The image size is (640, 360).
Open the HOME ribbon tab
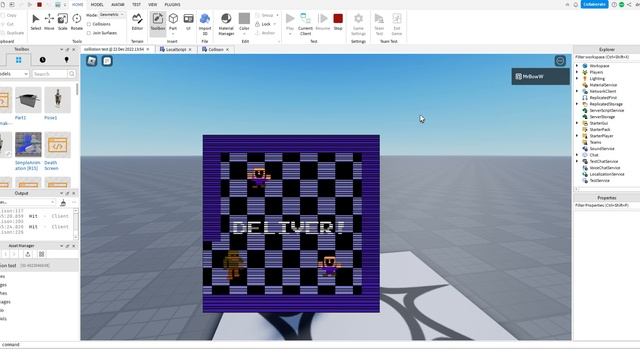click(x=78, y=4)
